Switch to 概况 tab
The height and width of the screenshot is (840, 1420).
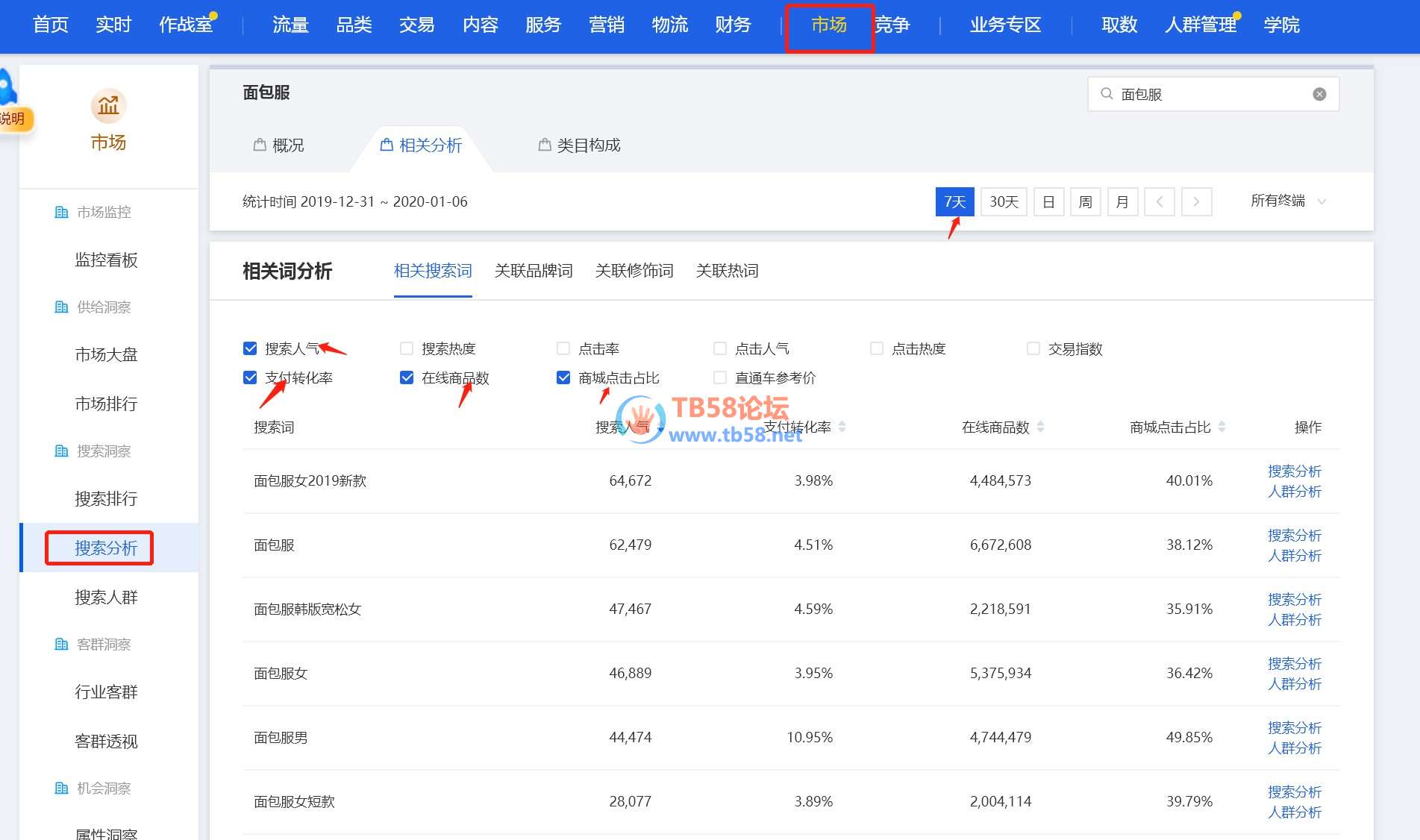tap(279, 145)
